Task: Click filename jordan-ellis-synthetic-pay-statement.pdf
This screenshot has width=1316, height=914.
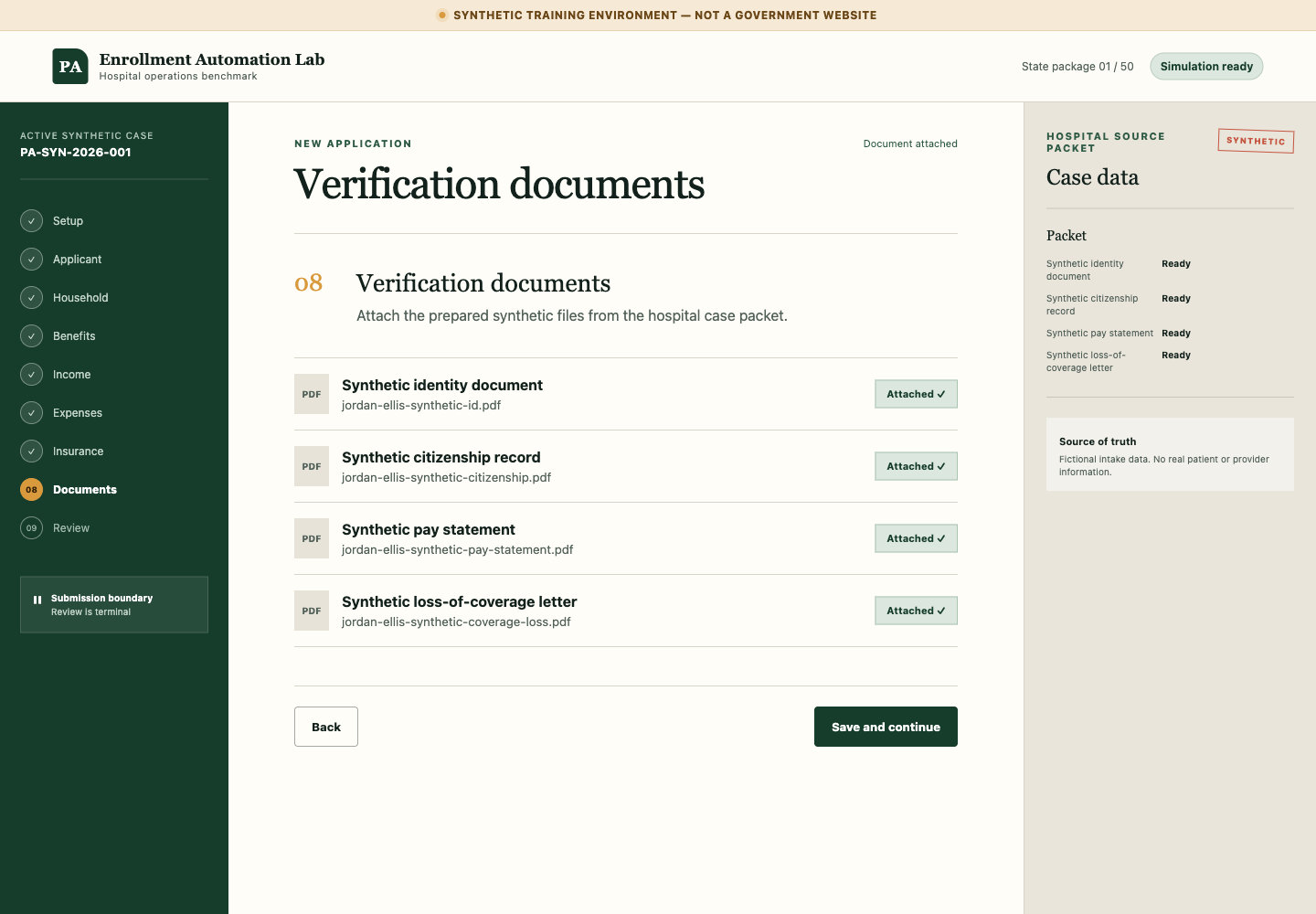Action: pyautogui.click(x=457, y=550)
